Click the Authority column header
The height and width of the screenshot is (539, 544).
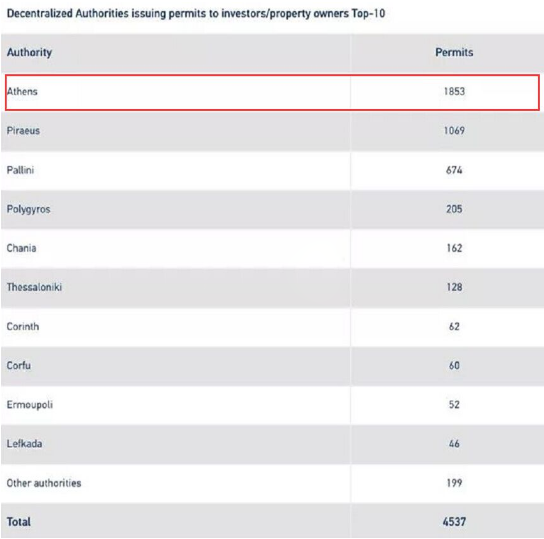coord(29,52)
